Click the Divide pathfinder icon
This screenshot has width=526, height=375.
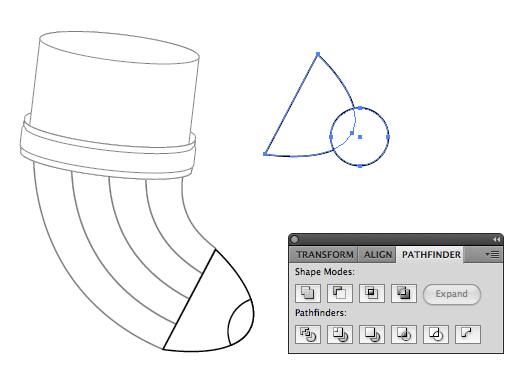(308, 334)
